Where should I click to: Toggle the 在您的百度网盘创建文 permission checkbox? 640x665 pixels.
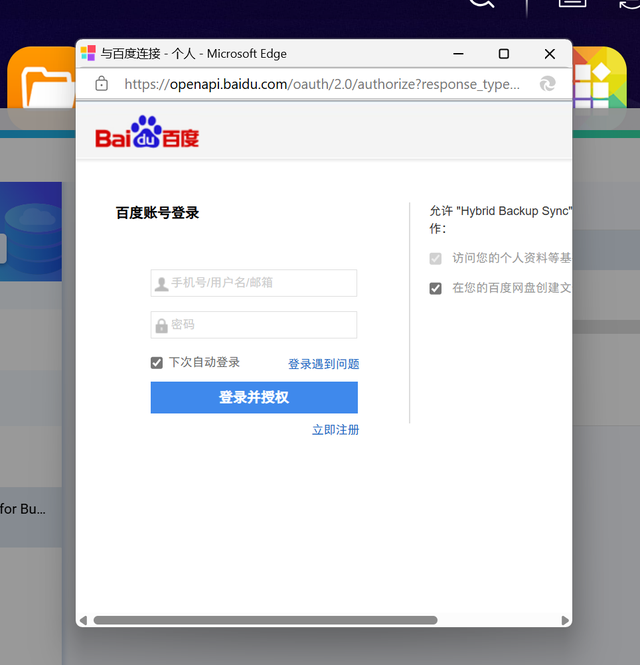(435, 288)
